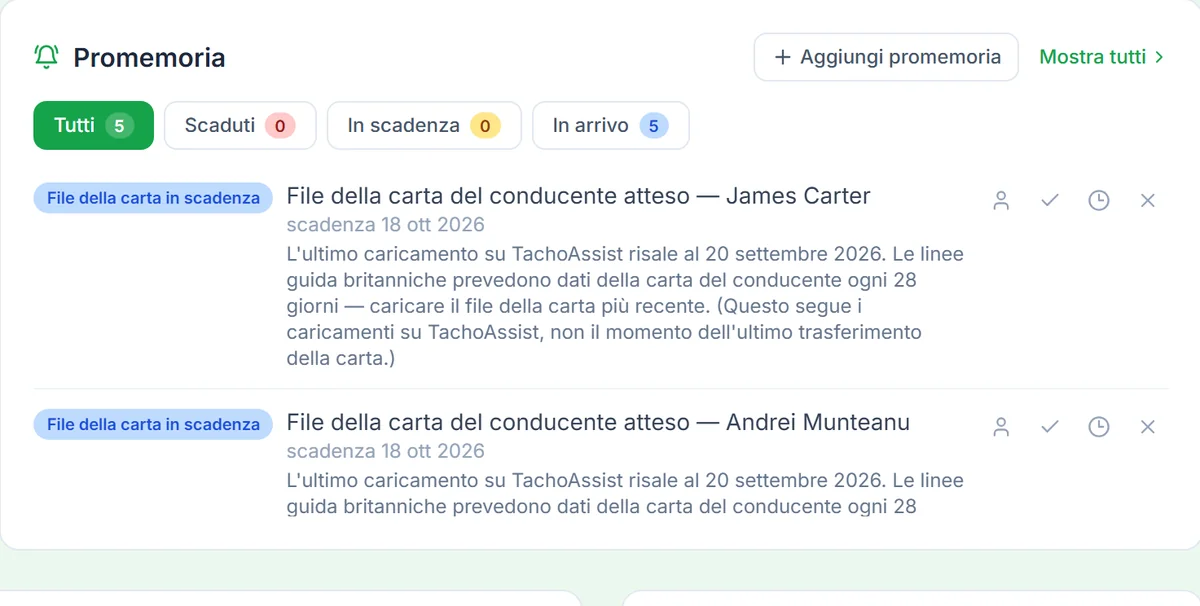Click the assign person icon for Andrei Munteanu
The image size is (1200, 606).
1001,427
